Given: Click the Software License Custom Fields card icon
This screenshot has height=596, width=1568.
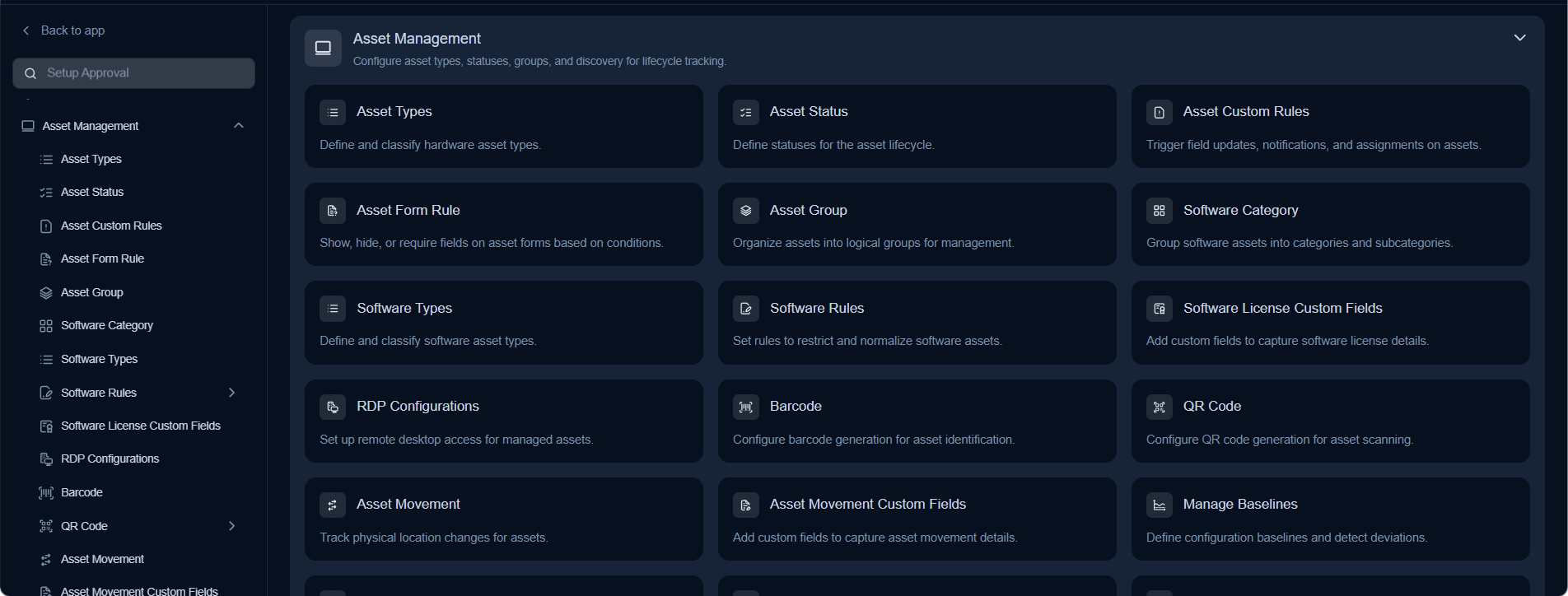Looking at the screenshot, I should 1160,309.
